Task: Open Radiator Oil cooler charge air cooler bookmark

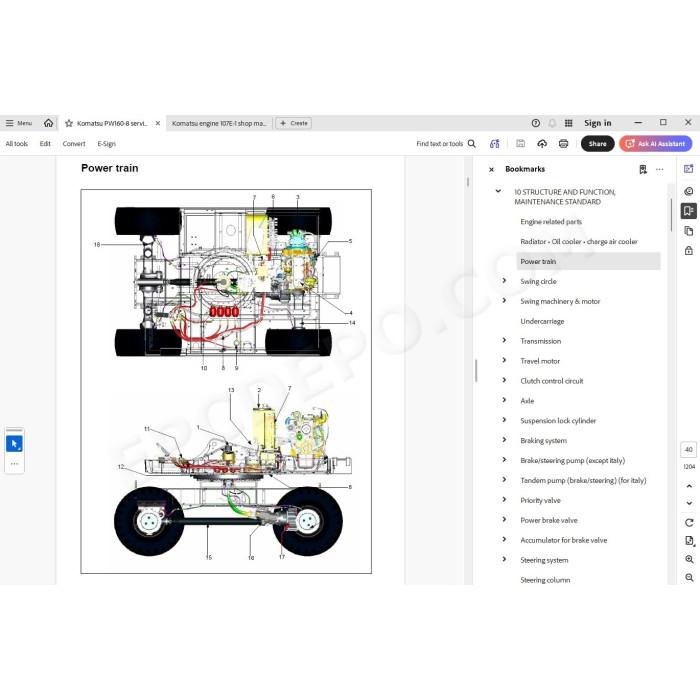Action: click(x=579, y=242)
